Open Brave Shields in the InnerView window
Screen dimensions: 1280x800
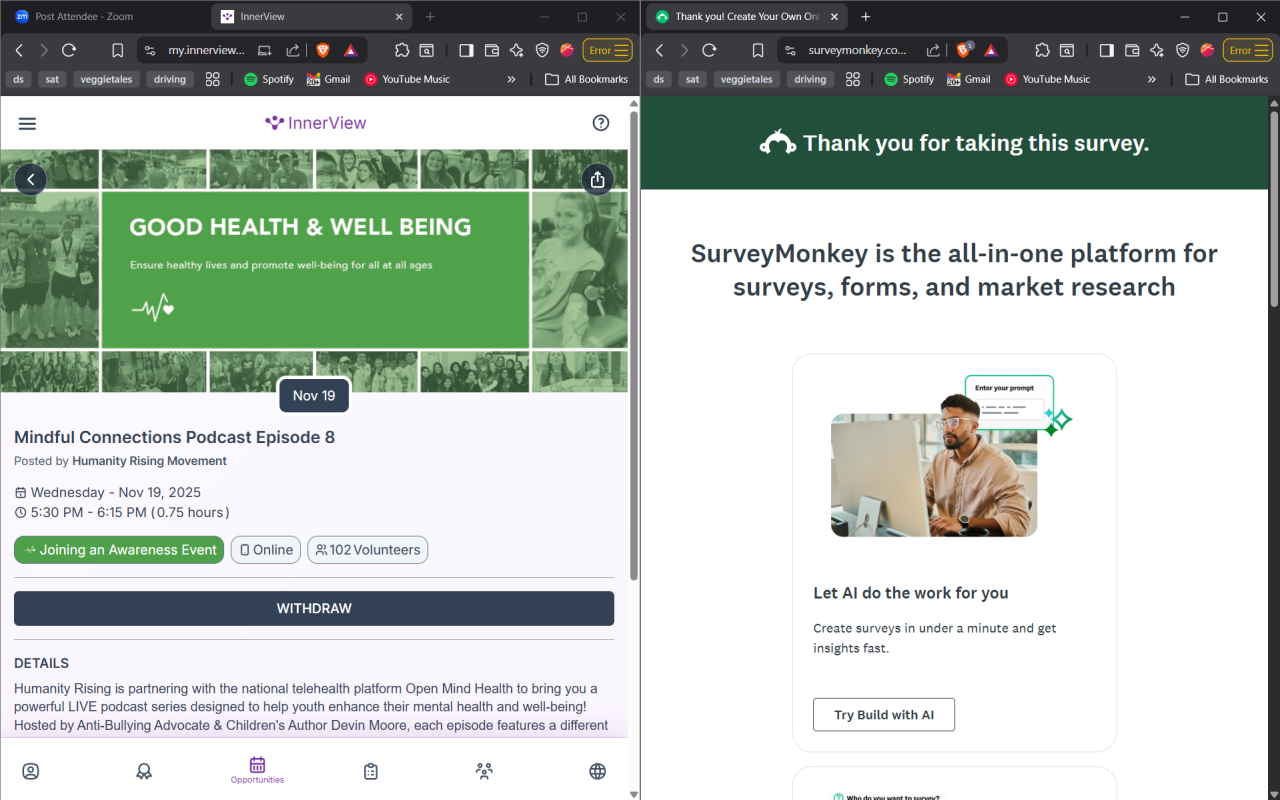point(323,50)
